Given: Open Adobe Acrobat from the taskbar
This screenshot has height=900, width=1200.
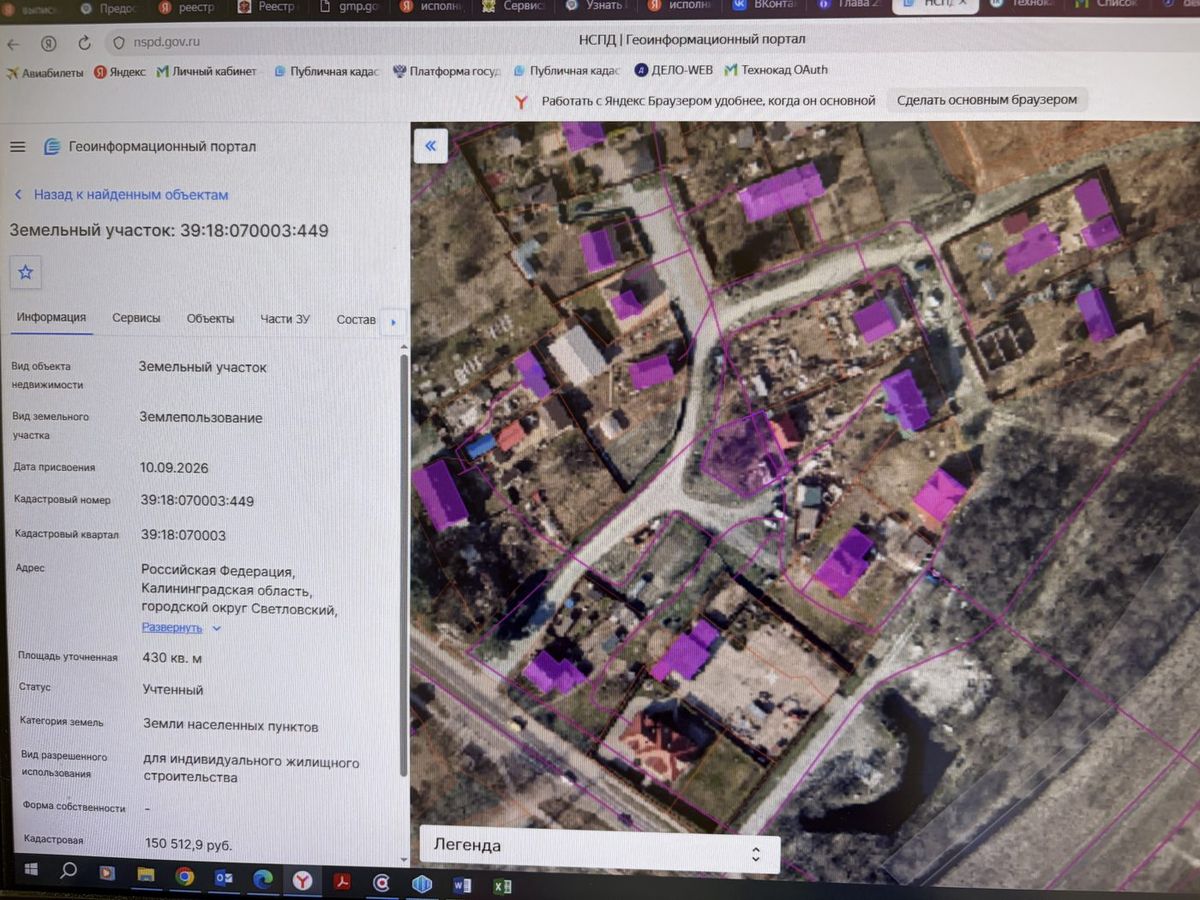Looking at the screenshot, I should pos(341,883).
